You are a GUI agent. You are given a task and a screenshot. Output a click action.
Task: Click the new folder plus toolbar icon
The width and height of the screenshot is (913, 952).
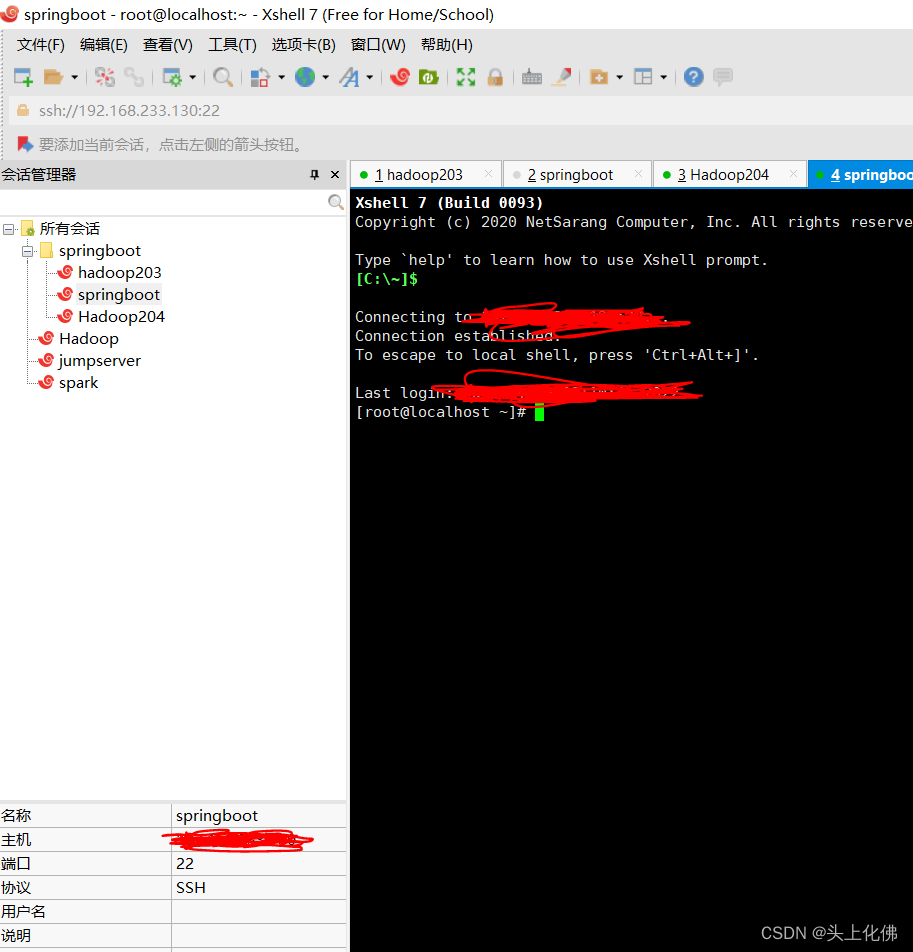[599, 77]
